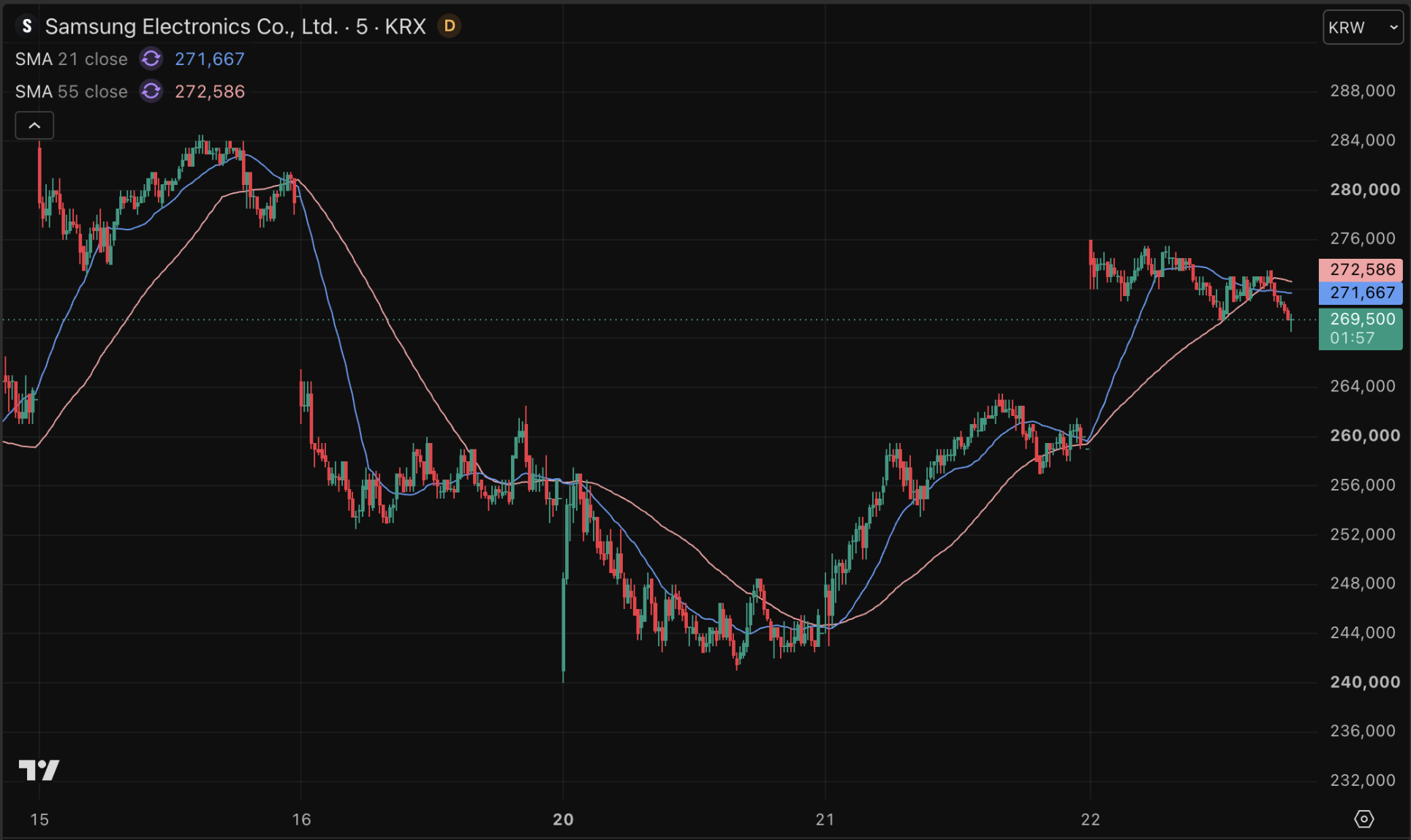This screenshot has width=1411, height=840.
Task: Click the 284,000 price axis label
Action: point(1363,140)
